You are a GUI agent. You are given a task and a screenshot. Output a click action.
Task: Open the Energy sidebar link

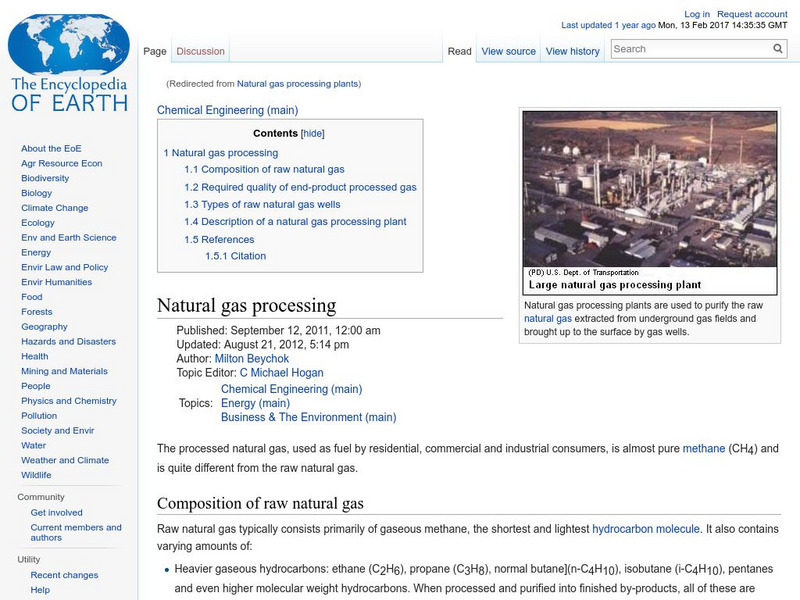[36, 252]
